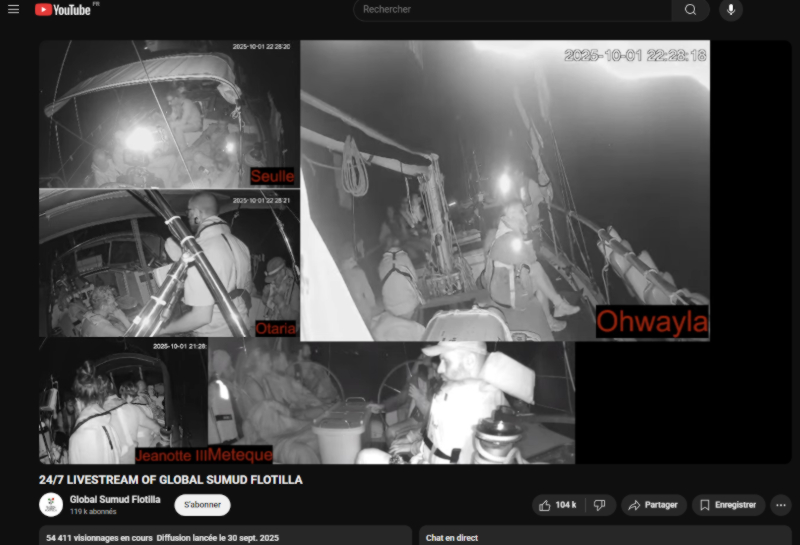
Task: Click the Jeanotte III camera feed
Action: pyautogui.click(x=122, y=402)
